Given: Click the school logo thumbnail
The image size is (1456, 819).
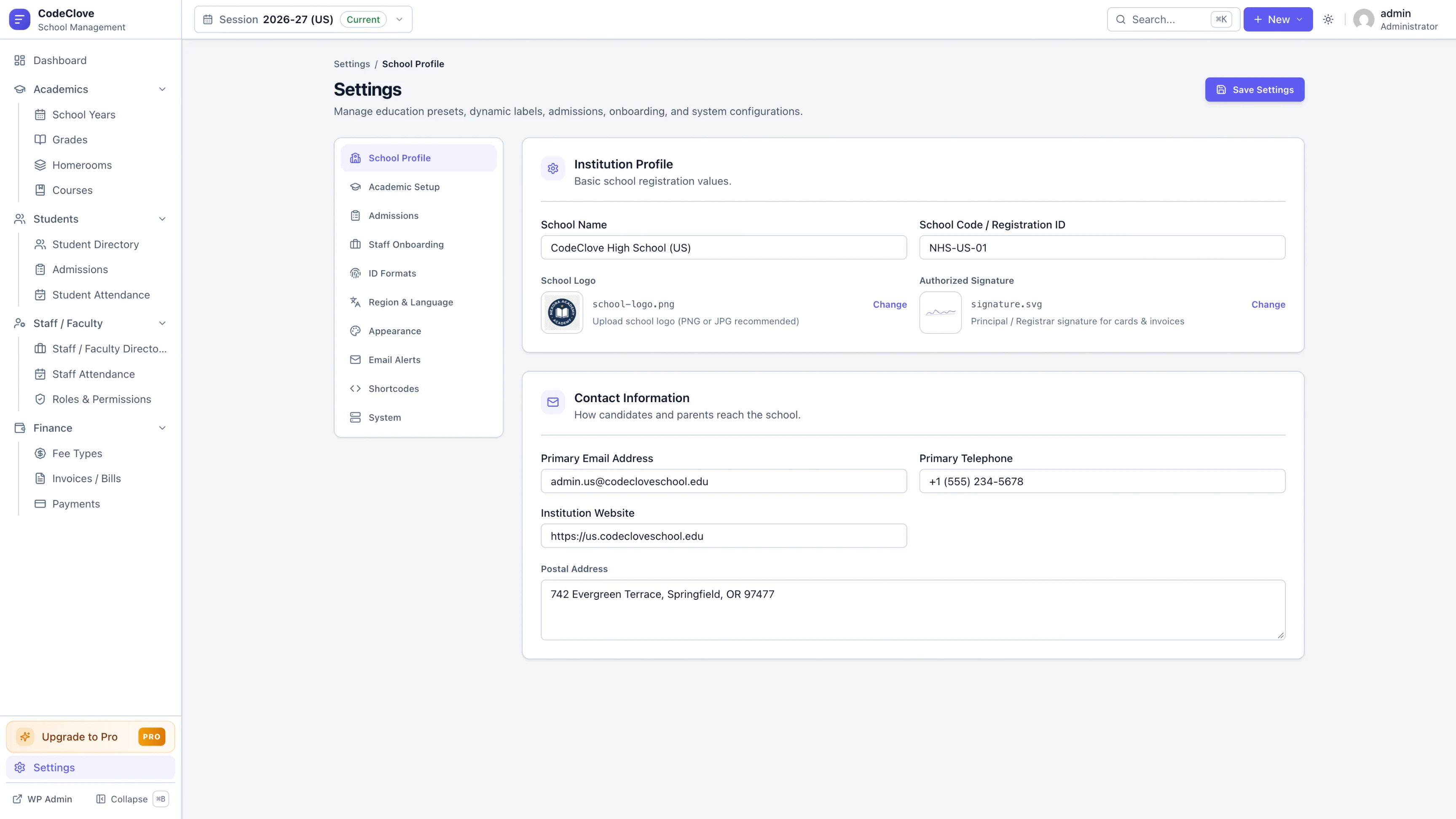Looking at the screenshot, I should click(x=562, y=313).
